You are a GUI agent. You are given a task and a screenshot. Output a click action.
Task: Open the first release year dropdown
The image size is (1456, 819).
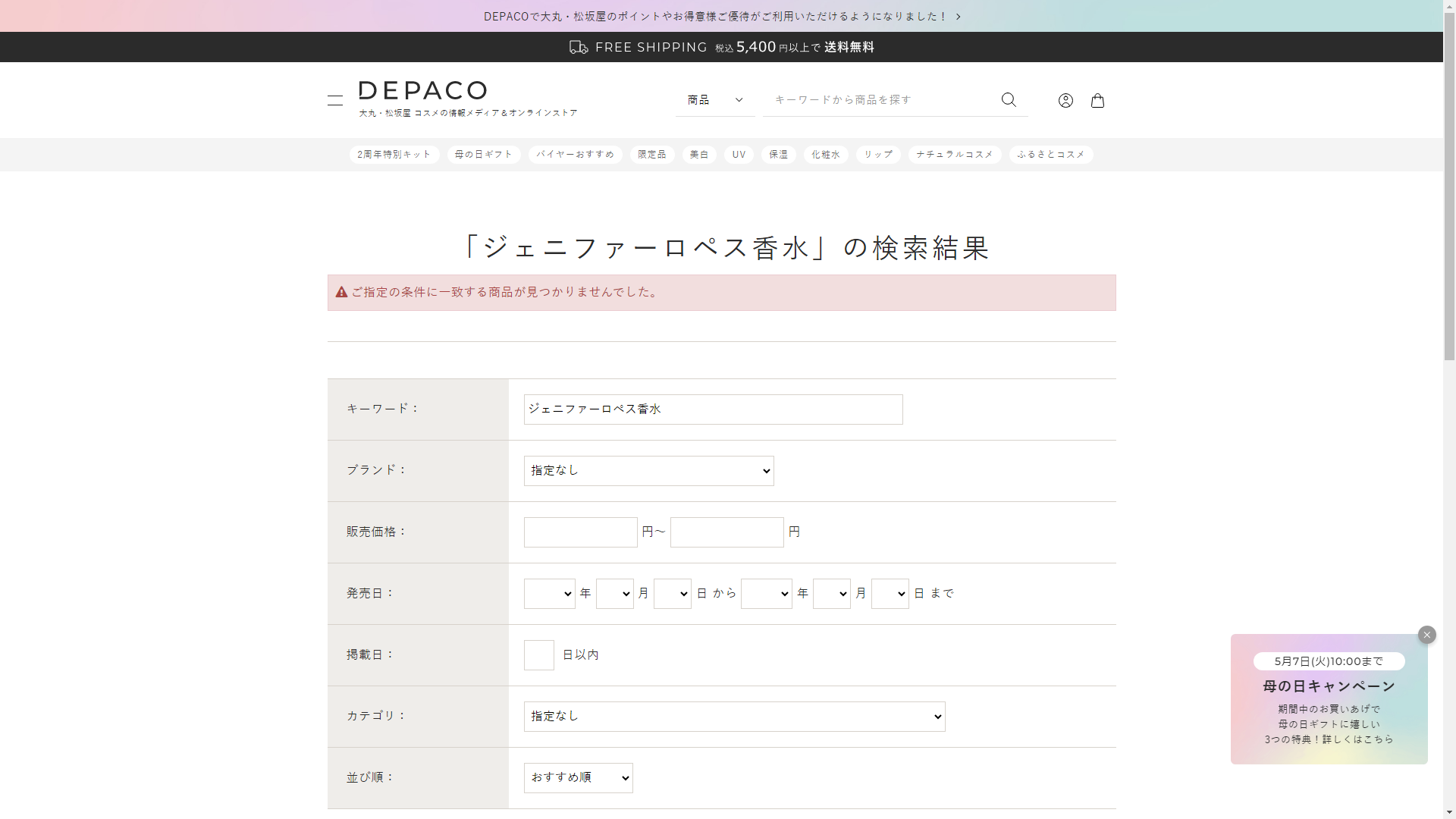click(549, 594)
